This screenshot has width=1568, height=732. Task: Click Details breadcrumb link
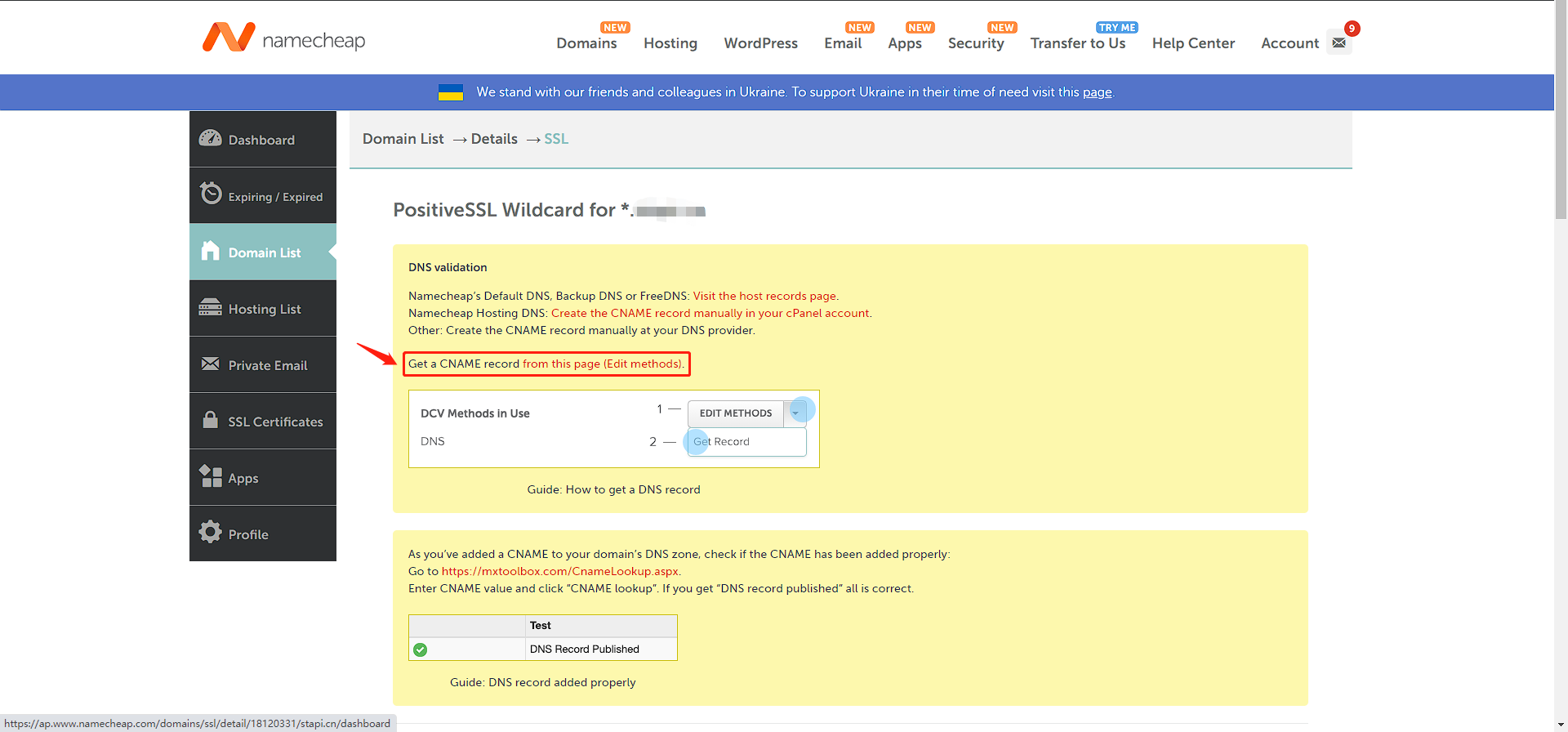click(494, 139)
